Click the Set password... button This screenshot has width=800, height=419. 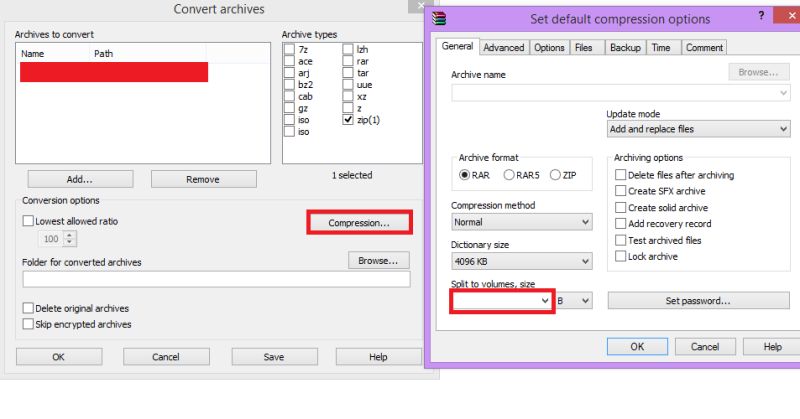[x=698, y=301]
